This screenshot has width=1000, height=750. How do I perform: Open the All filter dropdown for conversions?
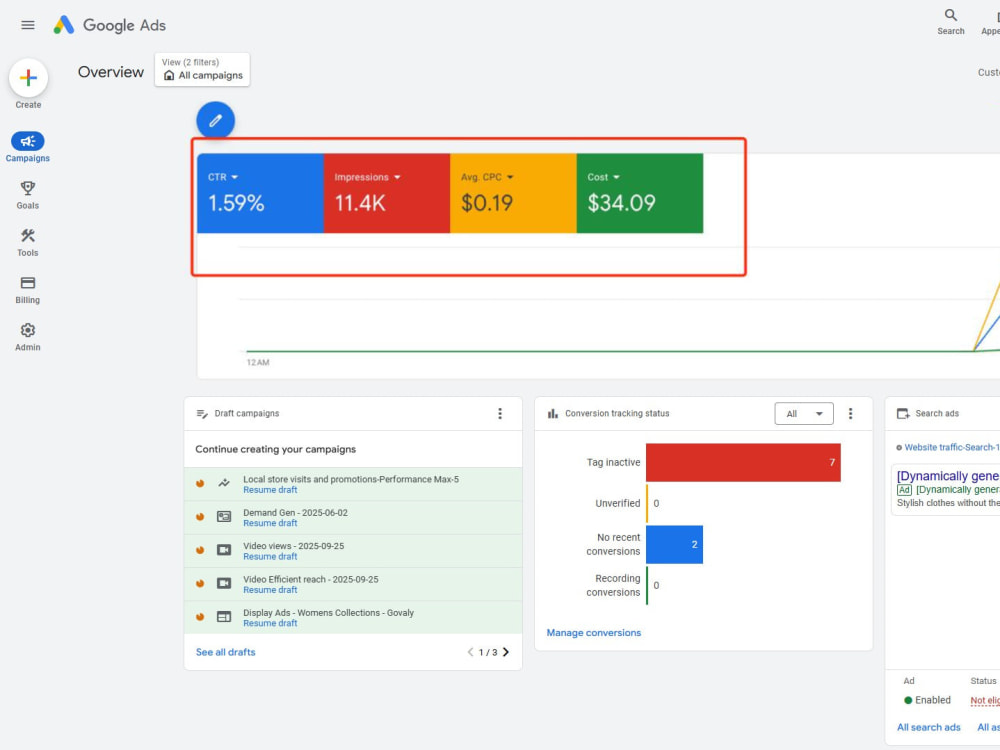[804, 414]
